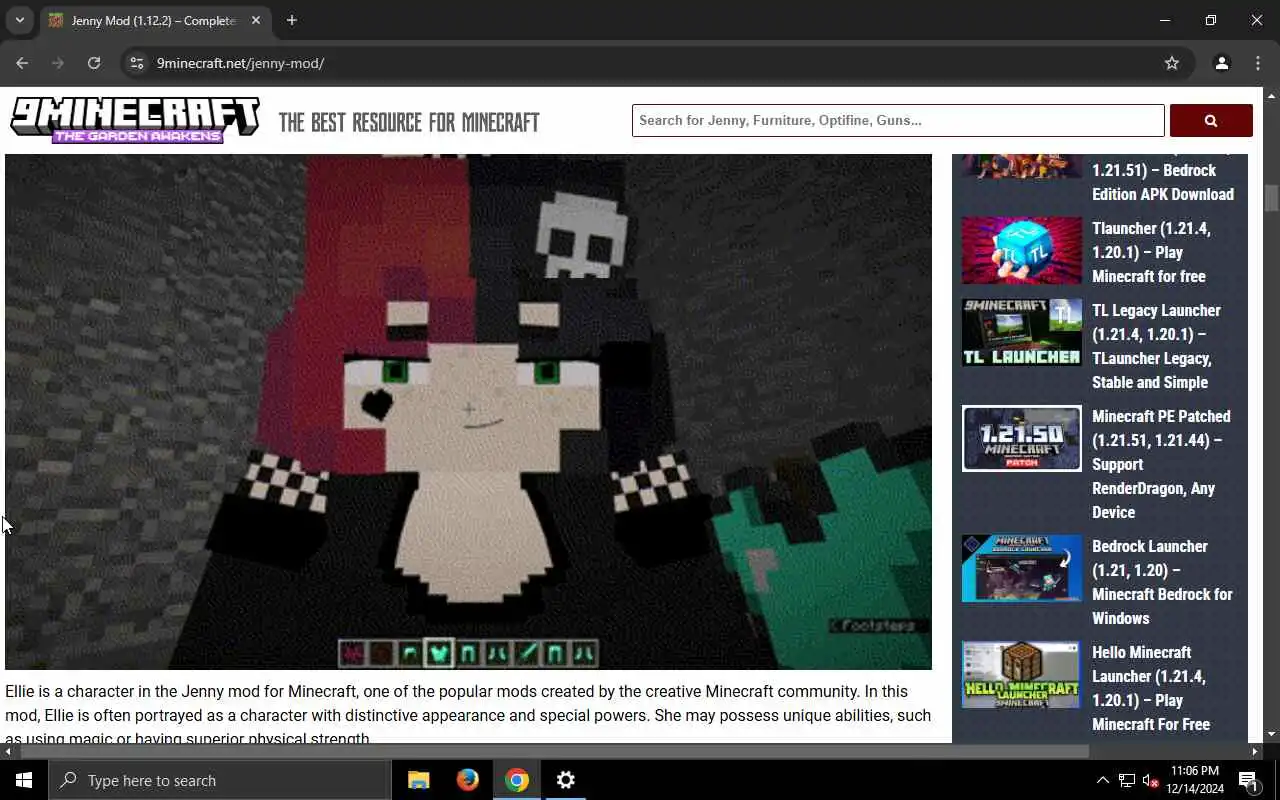Screen dimensions: 1280x800
Task: Click the 9Minecraft site logo
Action: (x=135, y=121)
